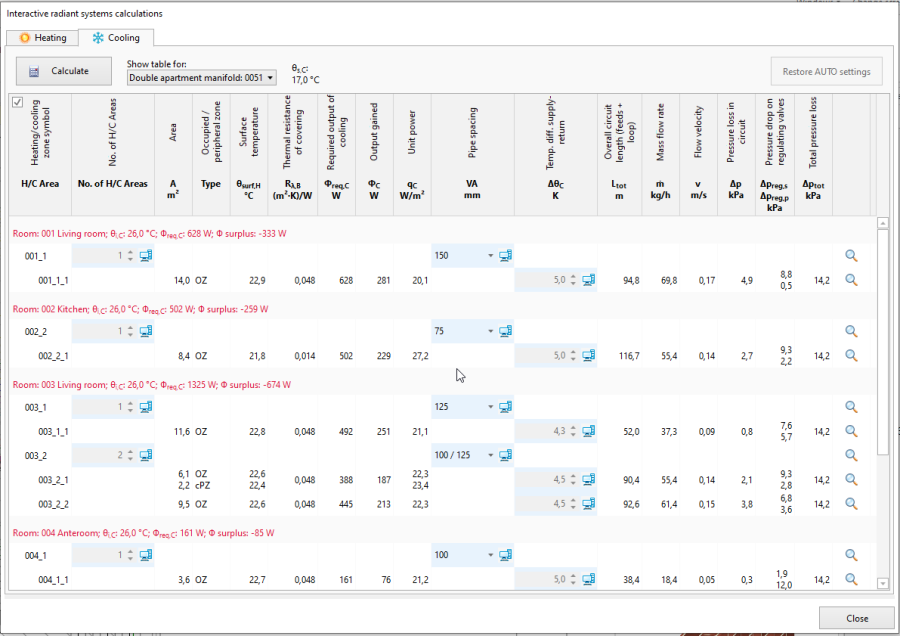Image resolution: width=900 pixels, height=636 pixels.
Task: Toggle the checkbox in table header corner
Action: 17,102
